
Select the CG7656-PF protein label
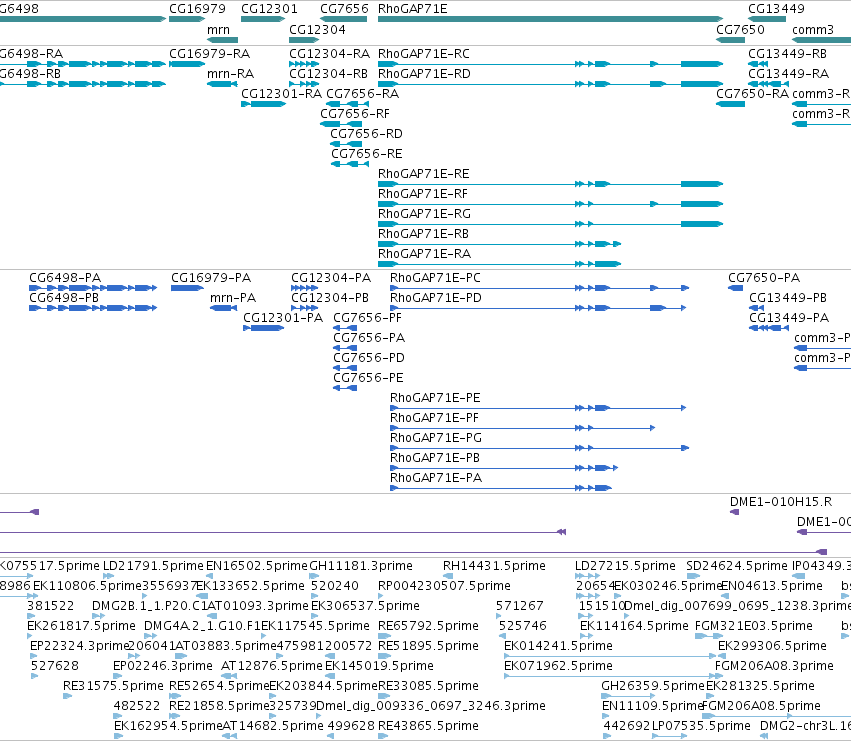[367, 318]
